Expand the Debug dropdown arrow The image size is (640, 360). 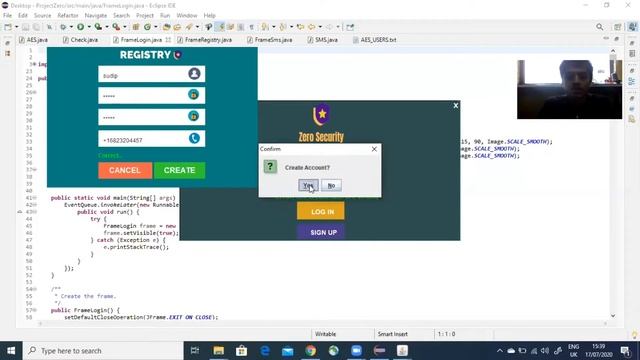pyautogui.click(x=71, y=27)
